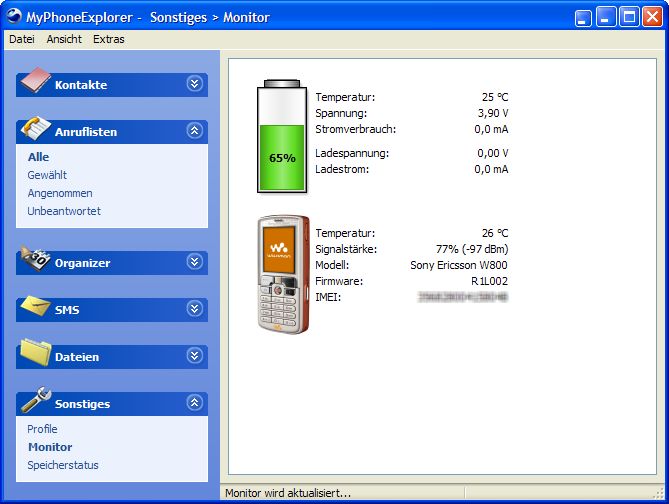Image resolution: width=669 pixels, height=504 pixels.
Task: Select the Gewählt dialed calls list
Action: click(47, 175)
